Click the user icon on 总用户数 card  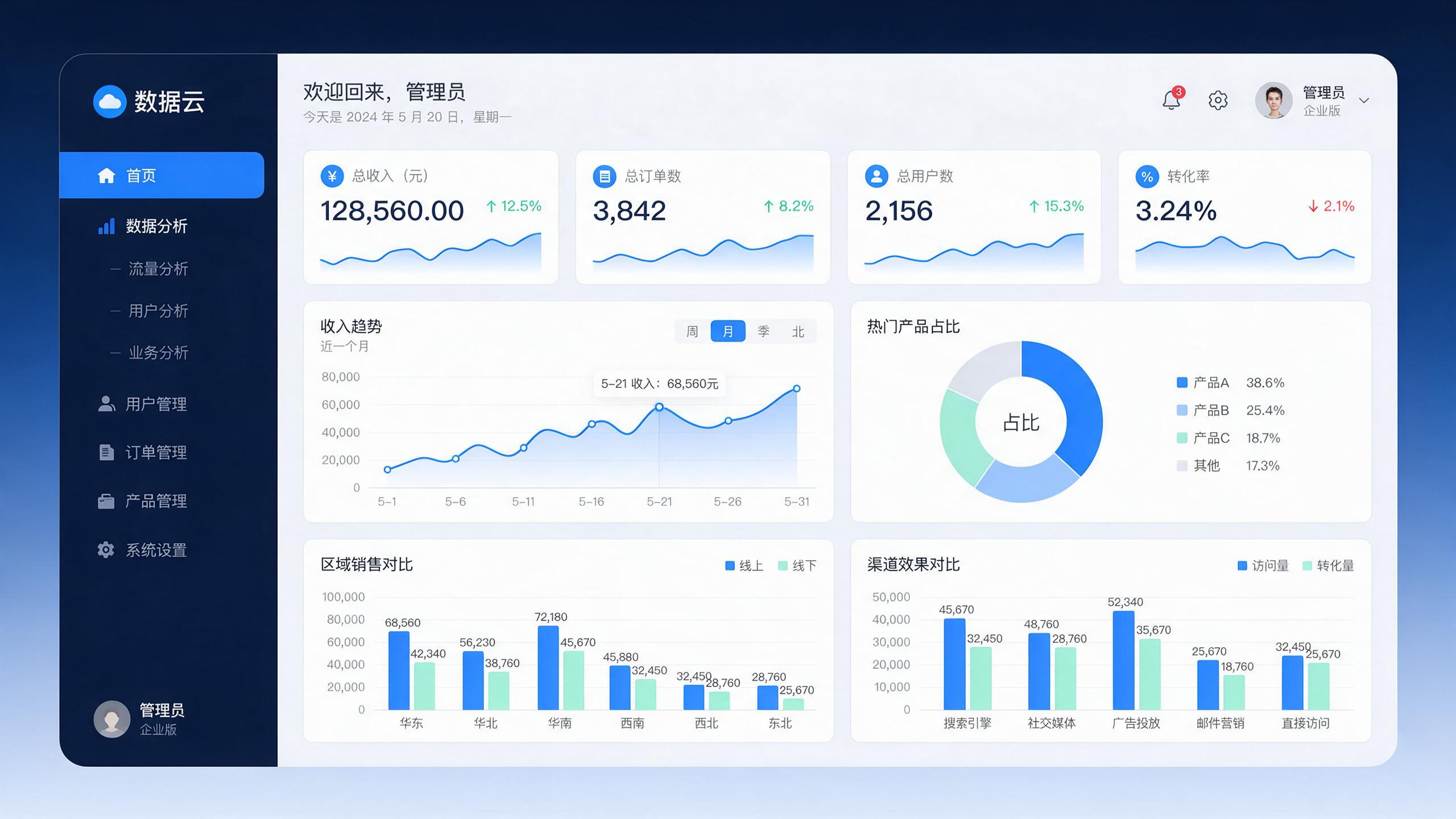tap(876, 176)
